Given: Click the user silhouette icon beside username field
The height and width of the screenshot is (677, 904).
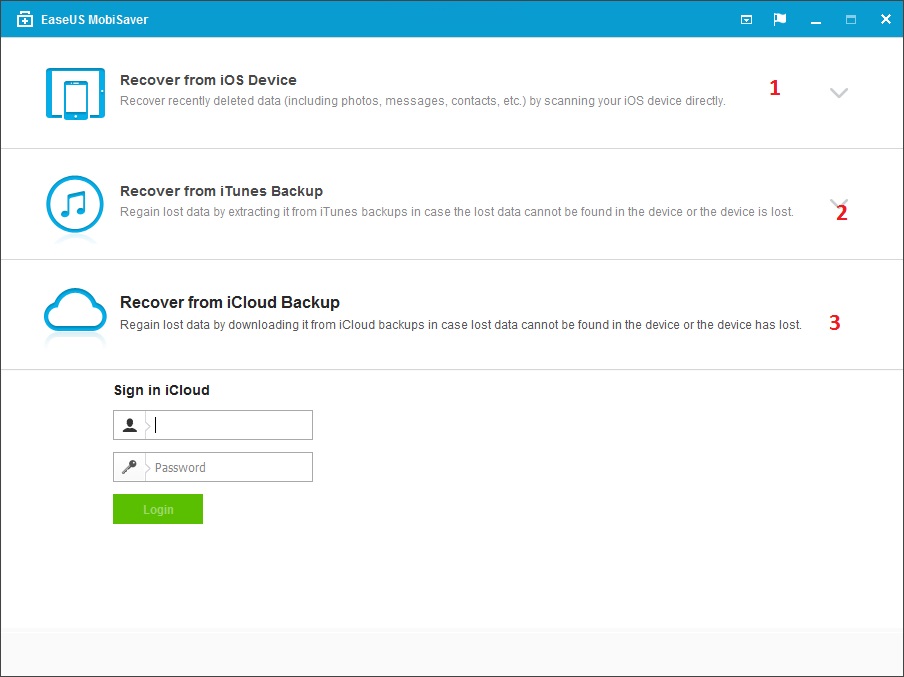Looking at the screenshot, I should pos(130,425).
